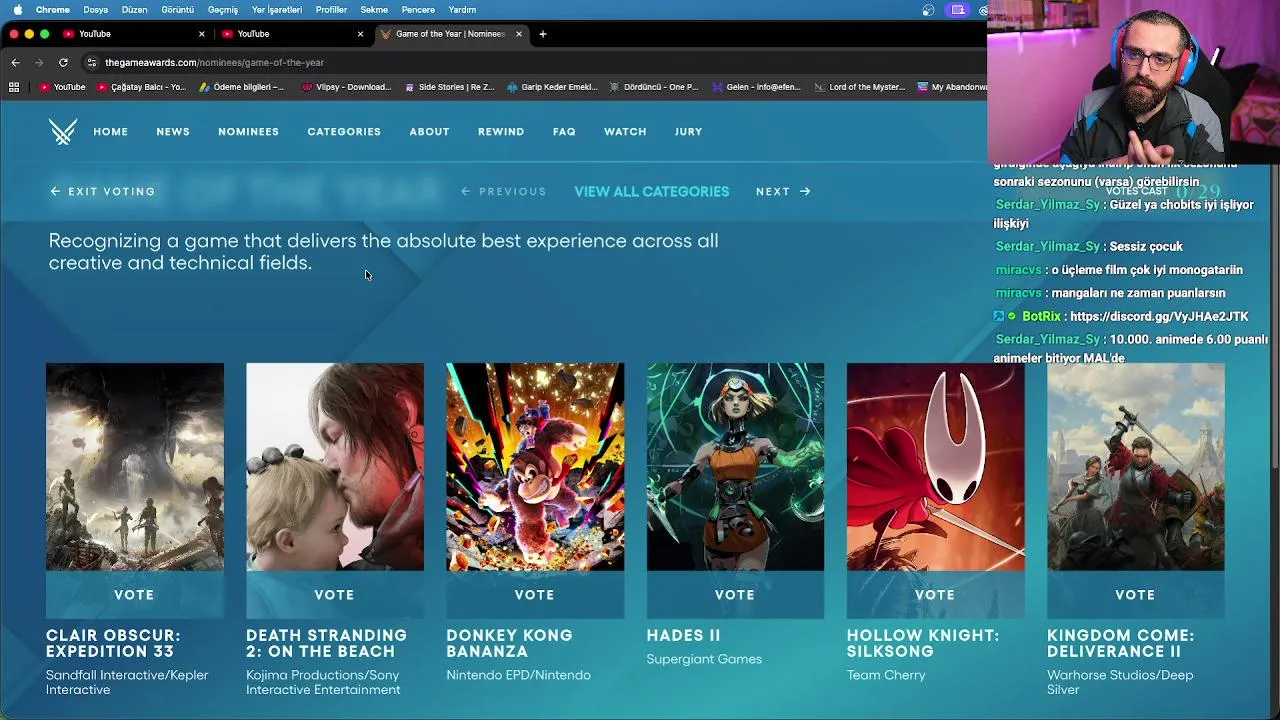
Task: Vote for Hades II
Action: tap(735, 595)
